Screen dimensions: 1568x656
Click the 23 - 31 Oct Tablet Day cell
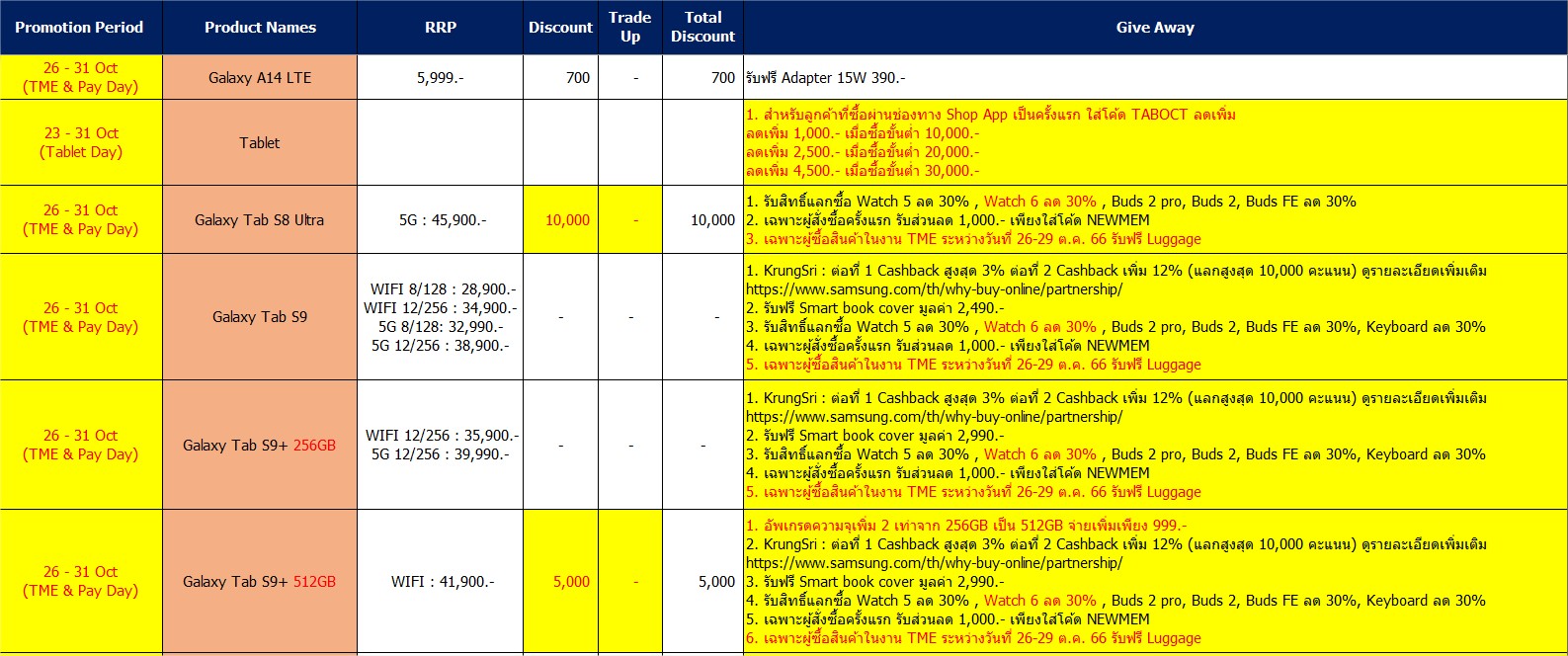pos(81,142)
